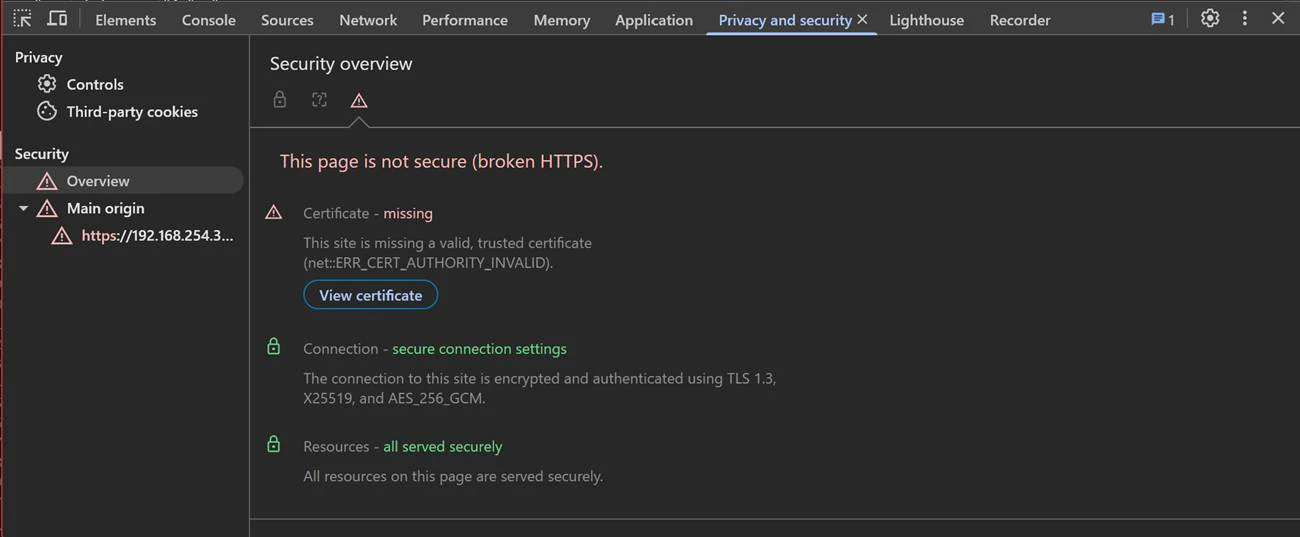Switch to the Recorder tab
The height and width of the screenshot is (537, 1300).
(1020, 20)
